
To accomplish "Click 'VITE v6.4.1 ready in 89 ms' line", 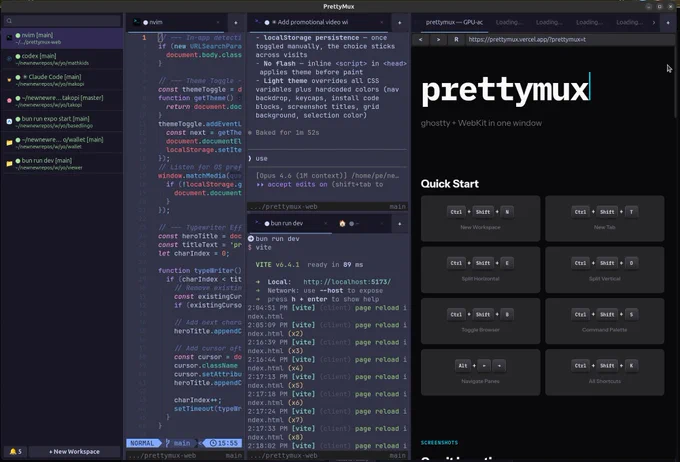I will coord(309,265).
